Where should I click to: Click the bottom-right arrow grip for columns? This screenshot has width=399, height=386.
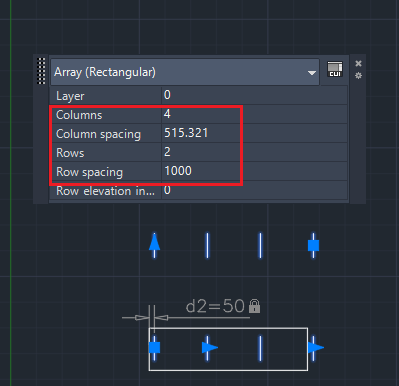[x=315, y=347]
